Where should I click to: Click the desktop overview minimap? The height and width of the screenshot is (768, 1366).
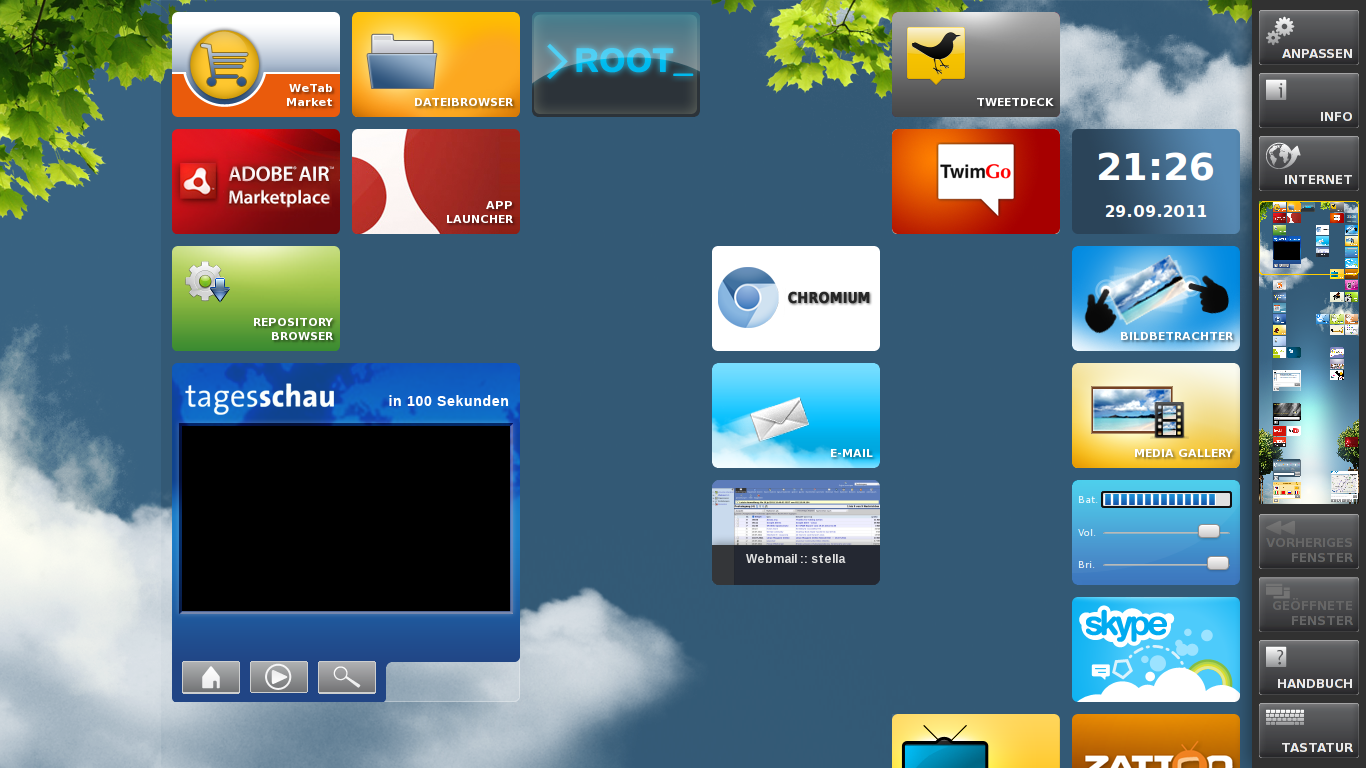(x=1309, y=353)
